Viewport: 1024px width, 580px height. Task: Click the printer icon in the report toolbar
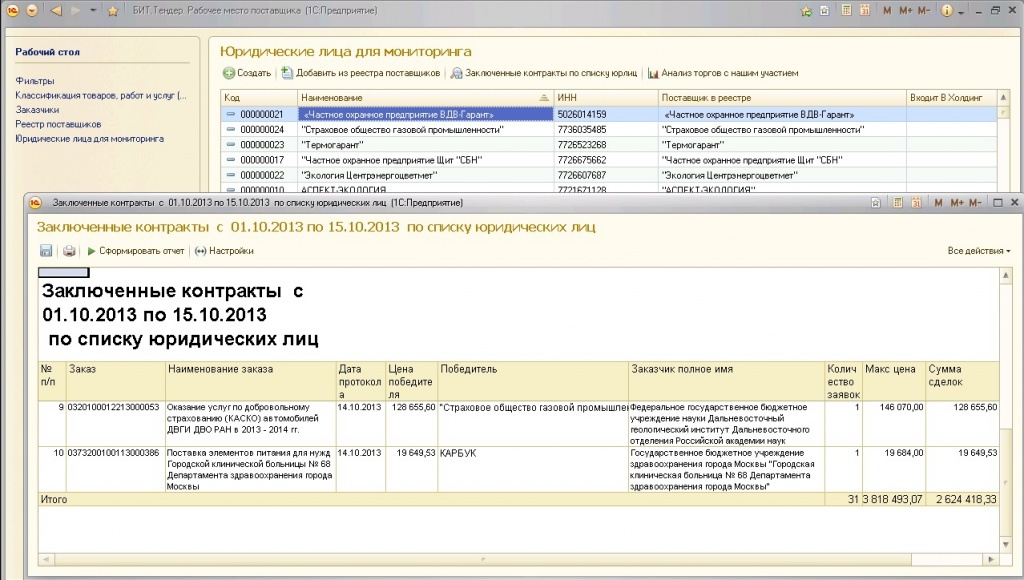tap(69, 251)
